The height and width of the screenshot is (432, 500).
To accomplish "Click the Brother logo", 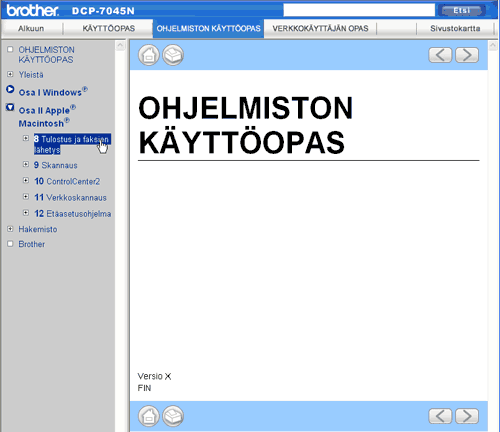I will [x=33, y=10].
